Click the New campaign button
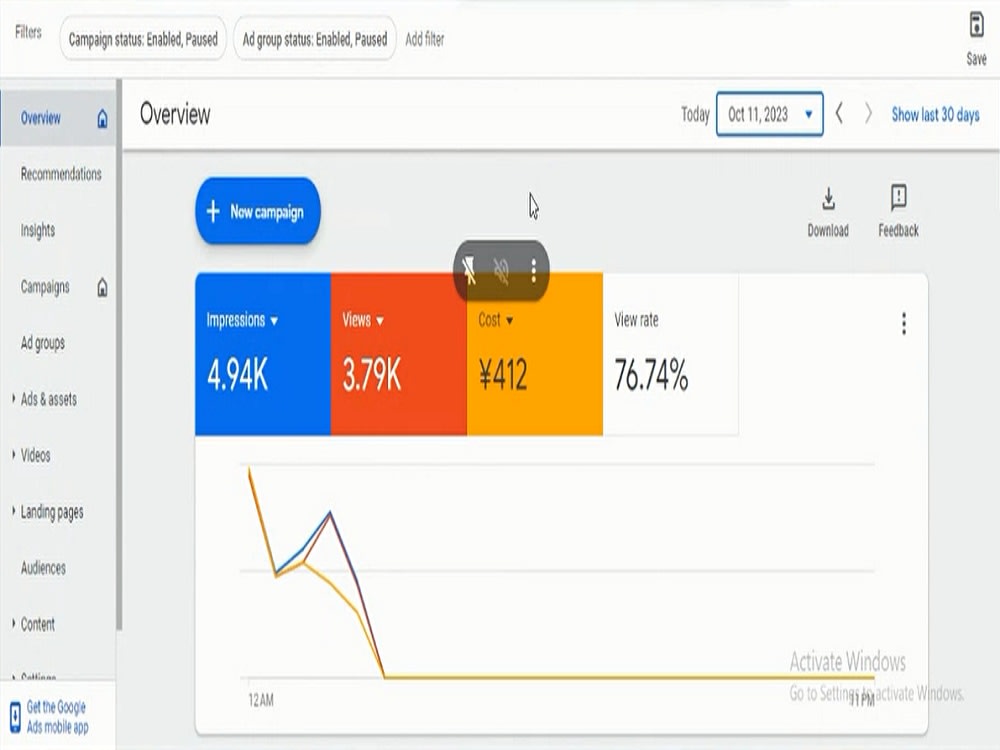This screenshot has height=750, width=1000. [258, 211]
